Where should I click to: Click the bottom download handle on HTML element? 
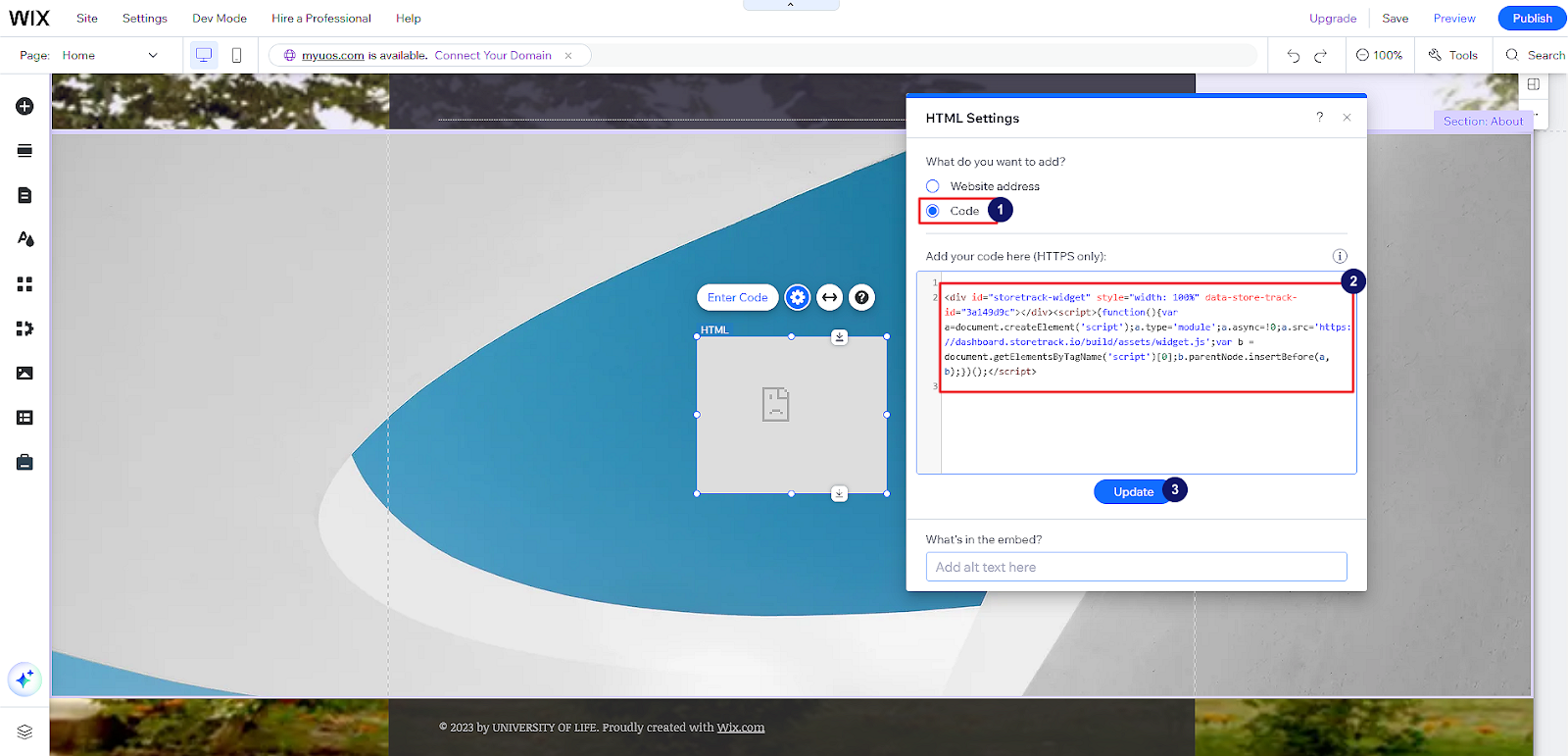[x=840, y=493]
